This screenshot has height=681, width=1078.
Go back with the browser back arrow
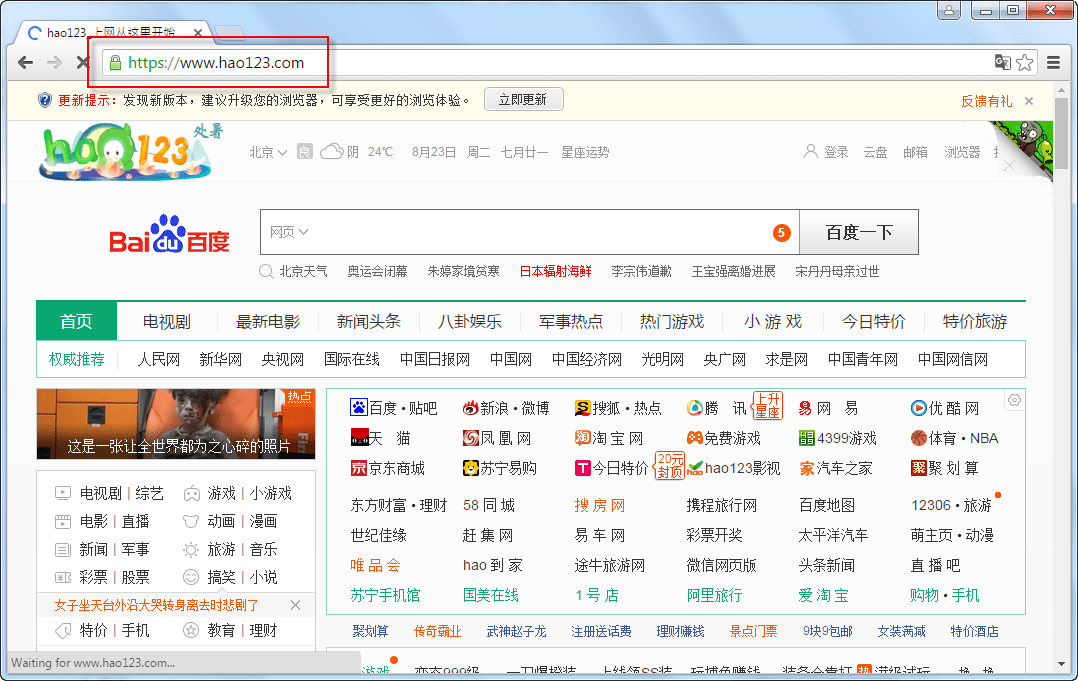point(25,63)
